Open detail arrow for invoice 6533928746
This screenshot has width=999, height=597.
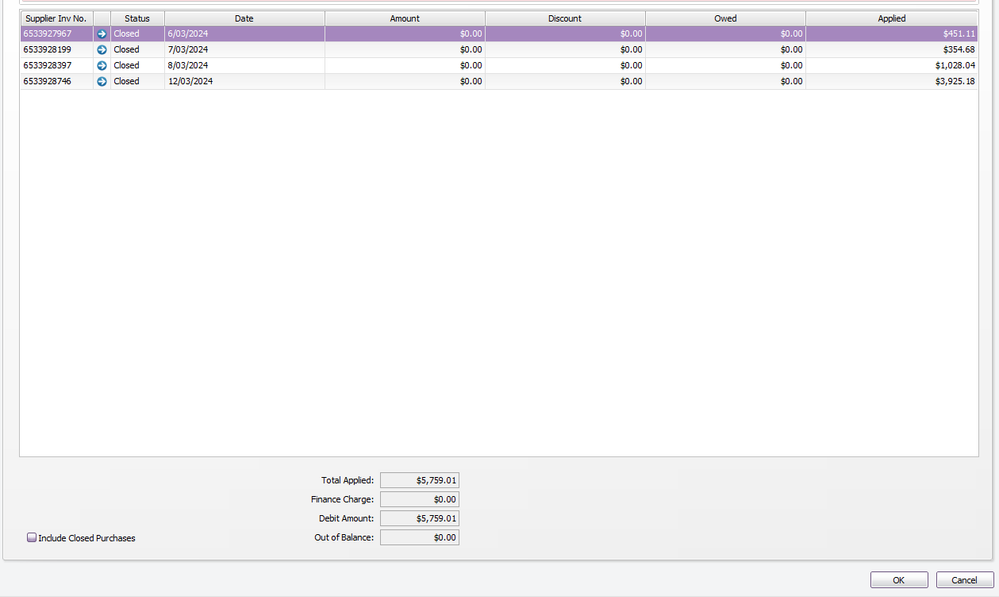pyautogui.click(x=102, y=82)
